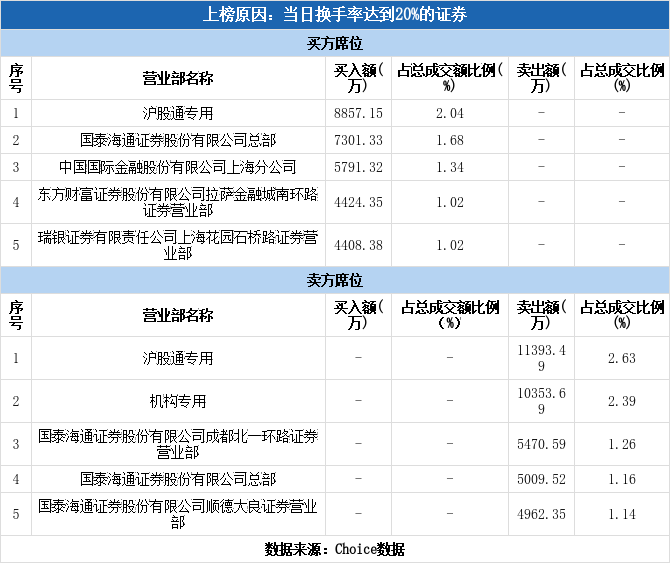The width and height of the screenshot is (670, 563).
Task: Click 占总成交额比例(%) header in buyer table
Action: point(450,78)
